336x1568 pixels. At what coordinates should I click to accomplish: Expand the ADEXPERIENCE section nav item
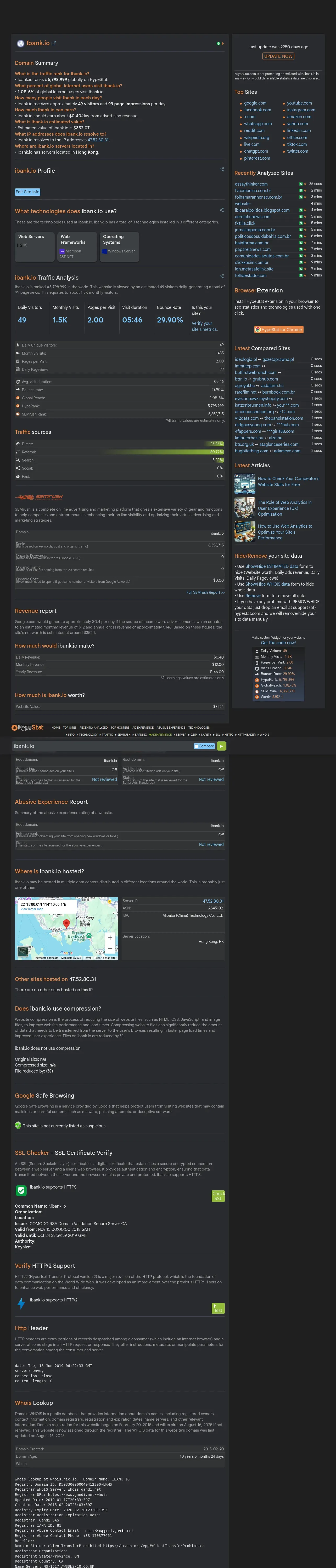point(160,735)
